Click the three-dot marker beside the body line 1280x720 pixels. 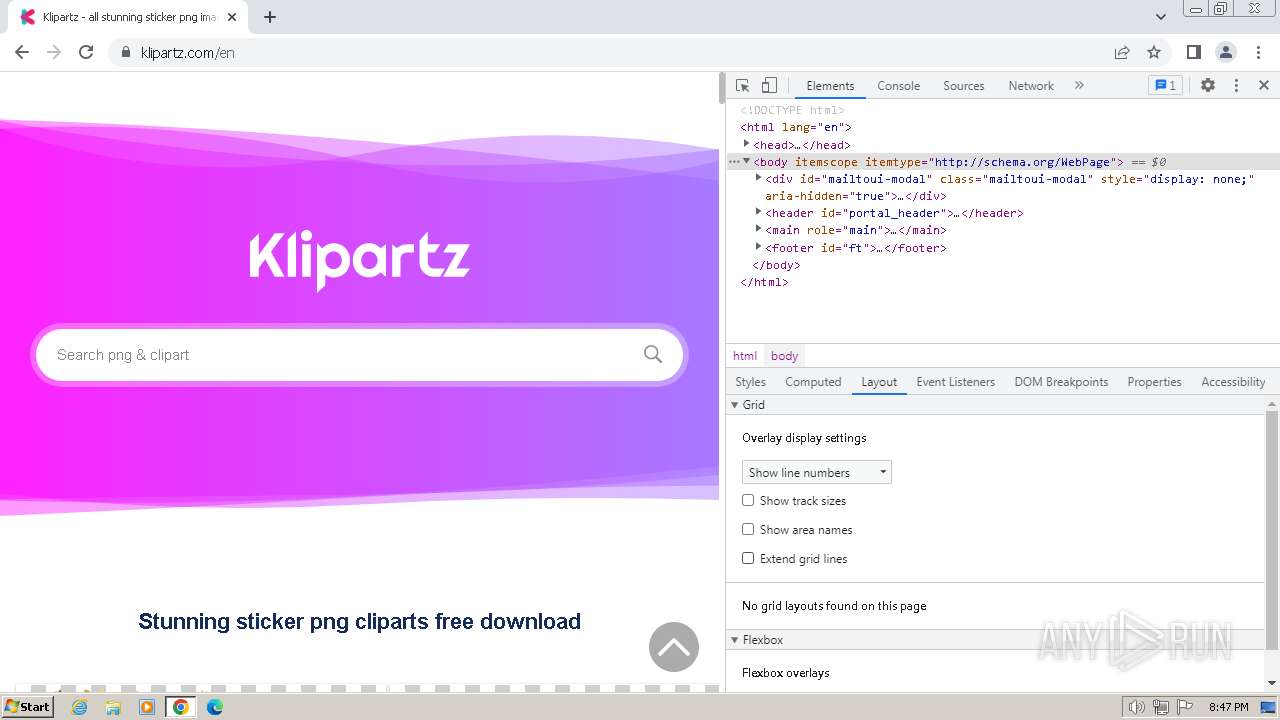click(x=733, y=161)
